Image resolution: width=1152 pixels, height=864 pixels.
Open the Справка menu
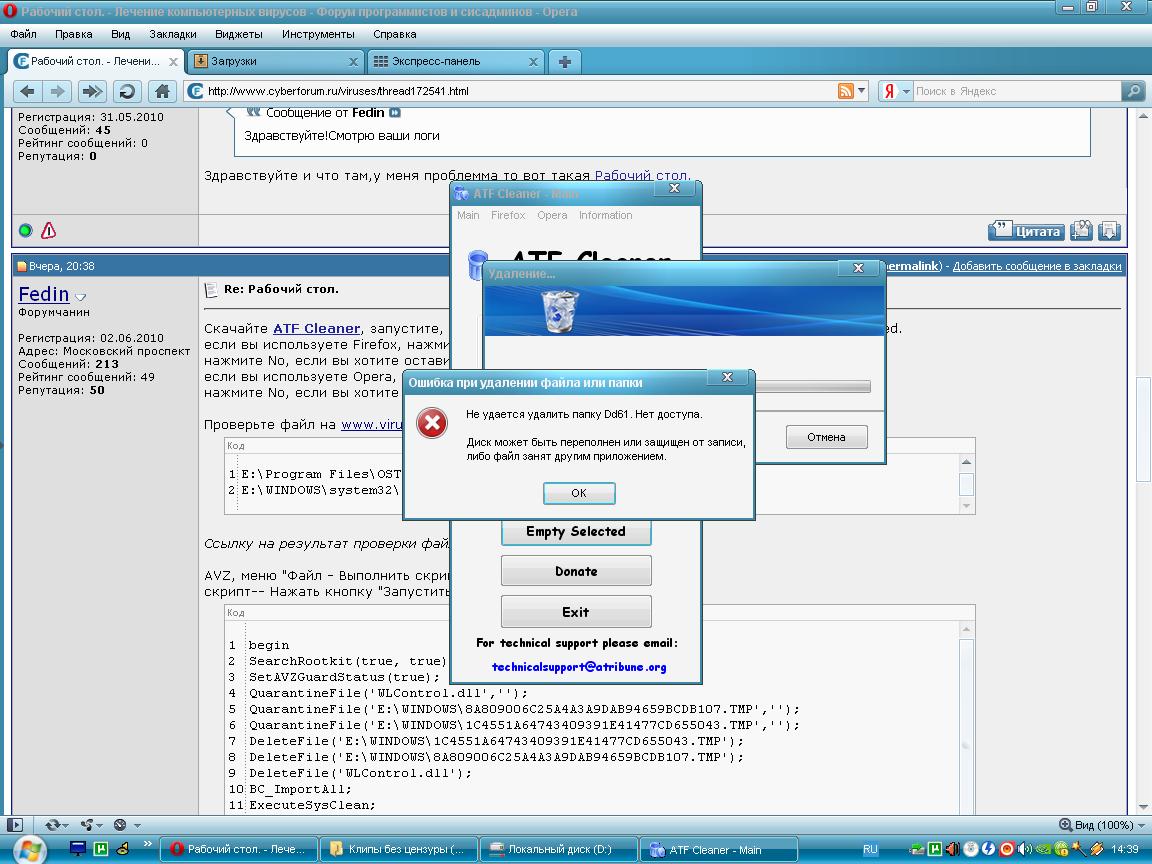pos(395,34)
